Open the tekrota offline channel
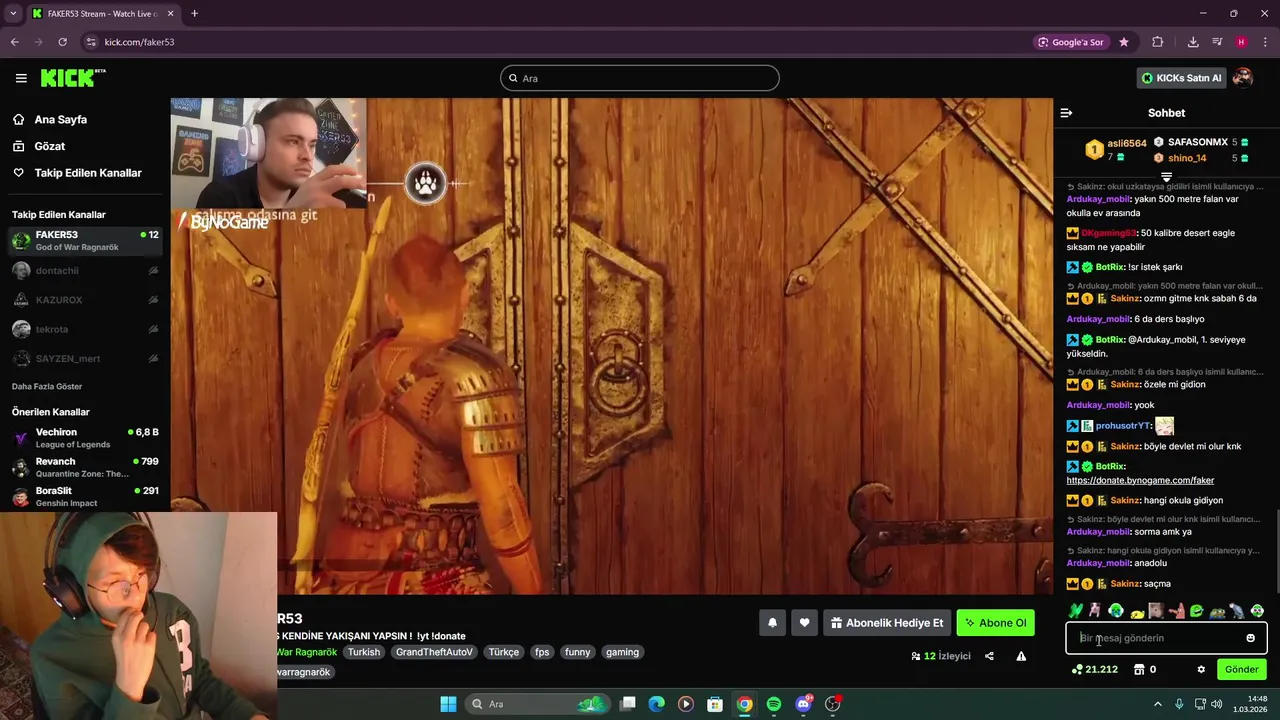The height and width of the screenshot is (720, 1280). (85, 329)
